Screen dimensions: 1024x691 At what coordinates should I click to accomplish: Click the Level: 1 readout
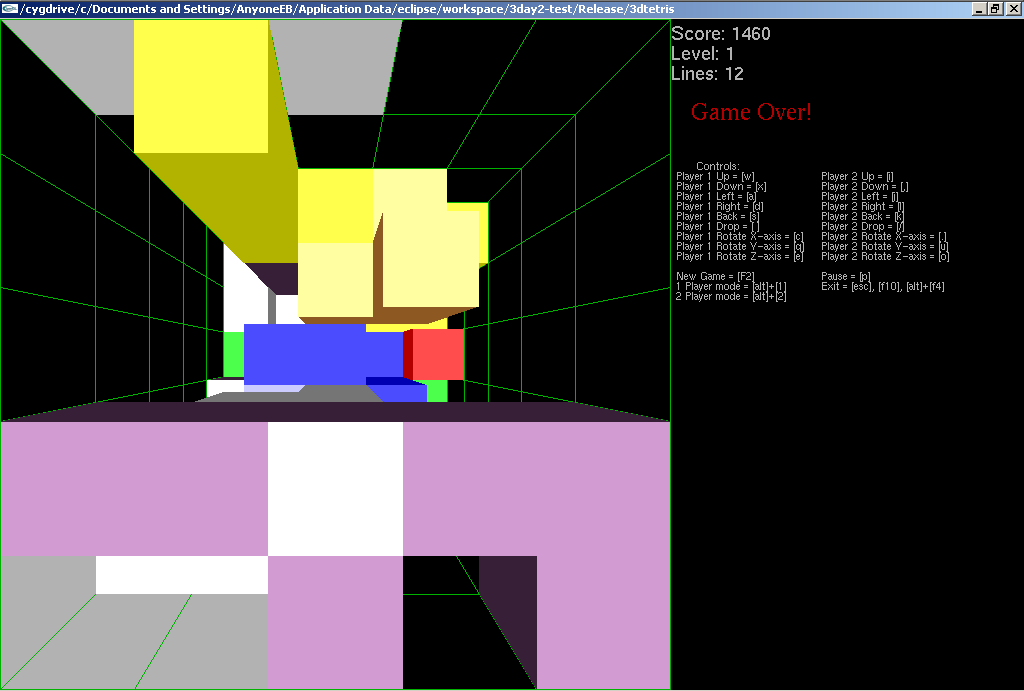[702, 54]
